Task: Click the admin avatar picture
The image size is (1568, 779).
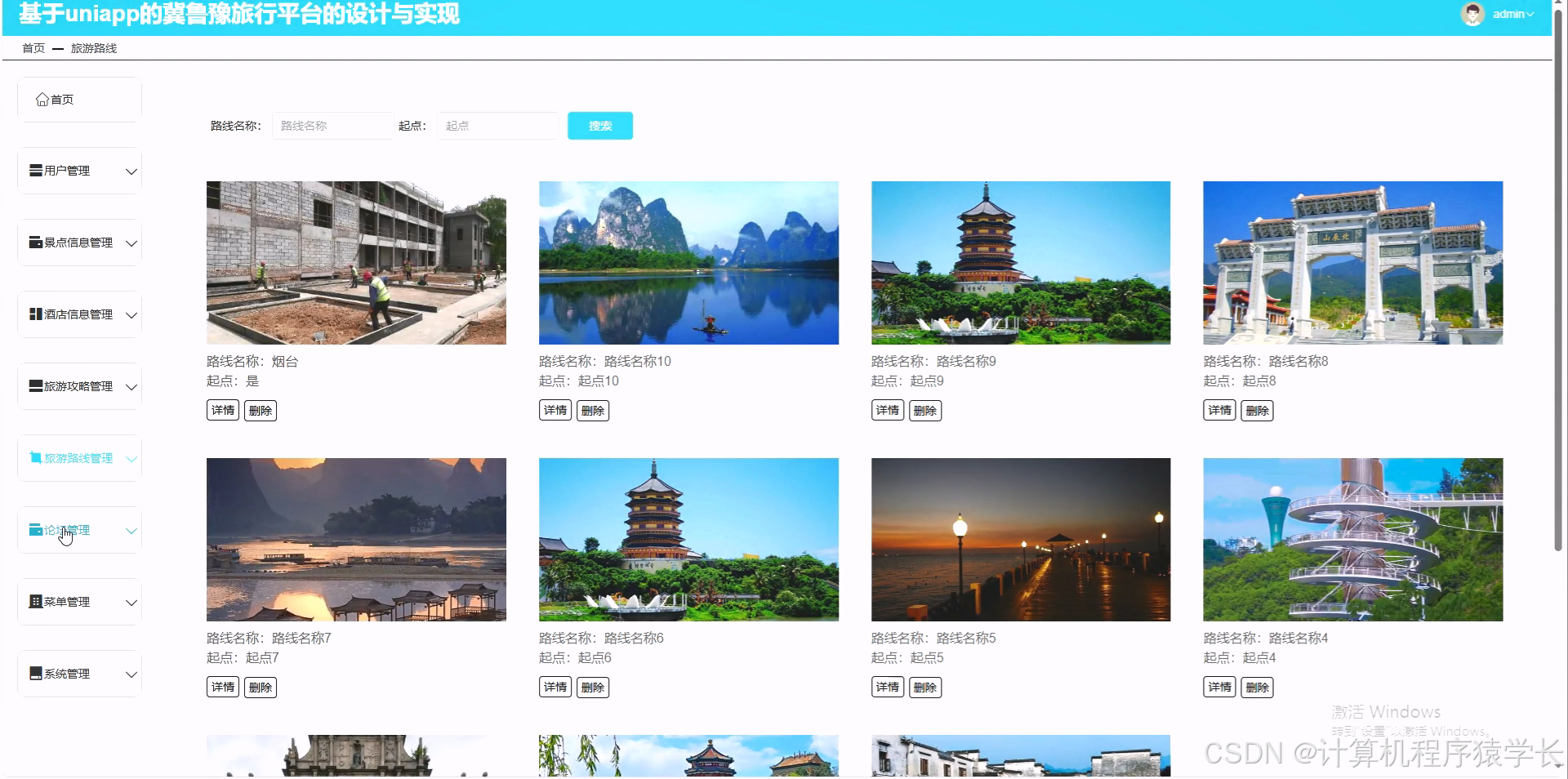Action: pos(1472,15)
